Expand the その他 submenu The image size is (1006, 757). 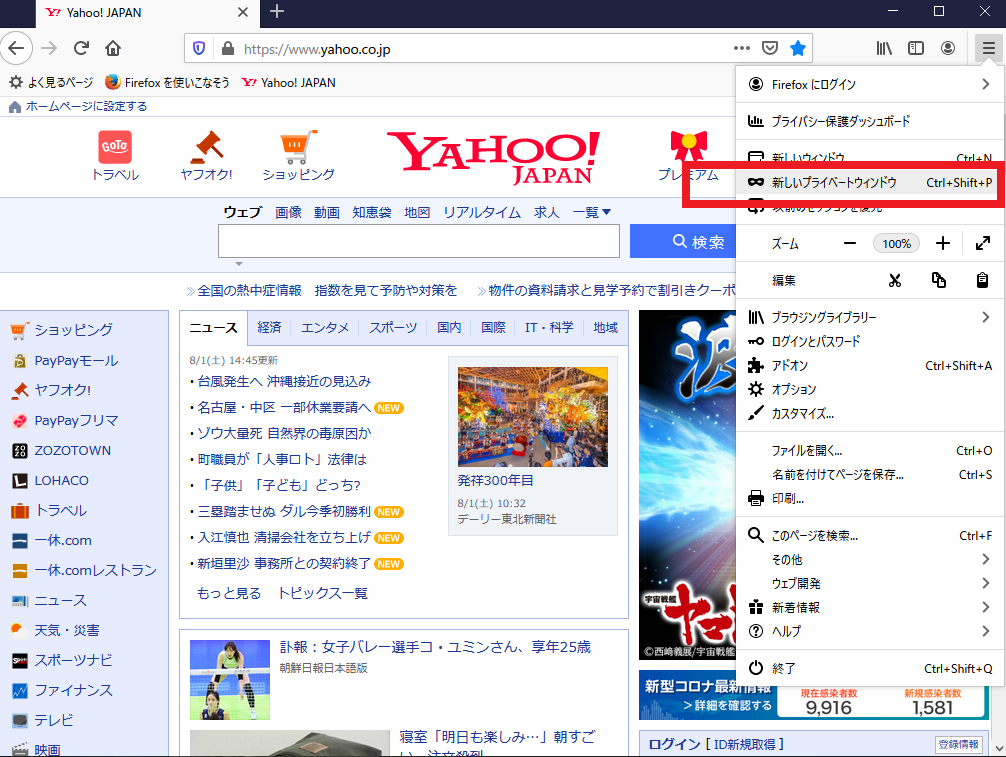(x=870, y=559)
